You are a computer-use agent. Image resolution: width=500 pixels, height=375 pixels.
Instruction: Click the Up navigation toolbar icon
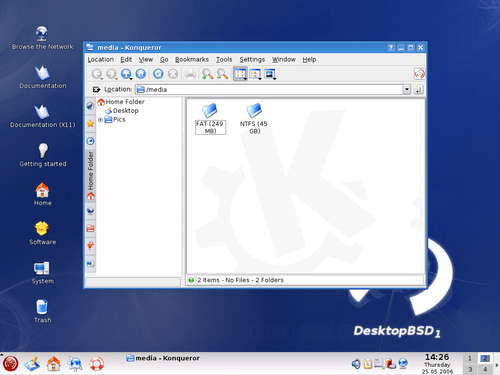(x=126, y=74)
